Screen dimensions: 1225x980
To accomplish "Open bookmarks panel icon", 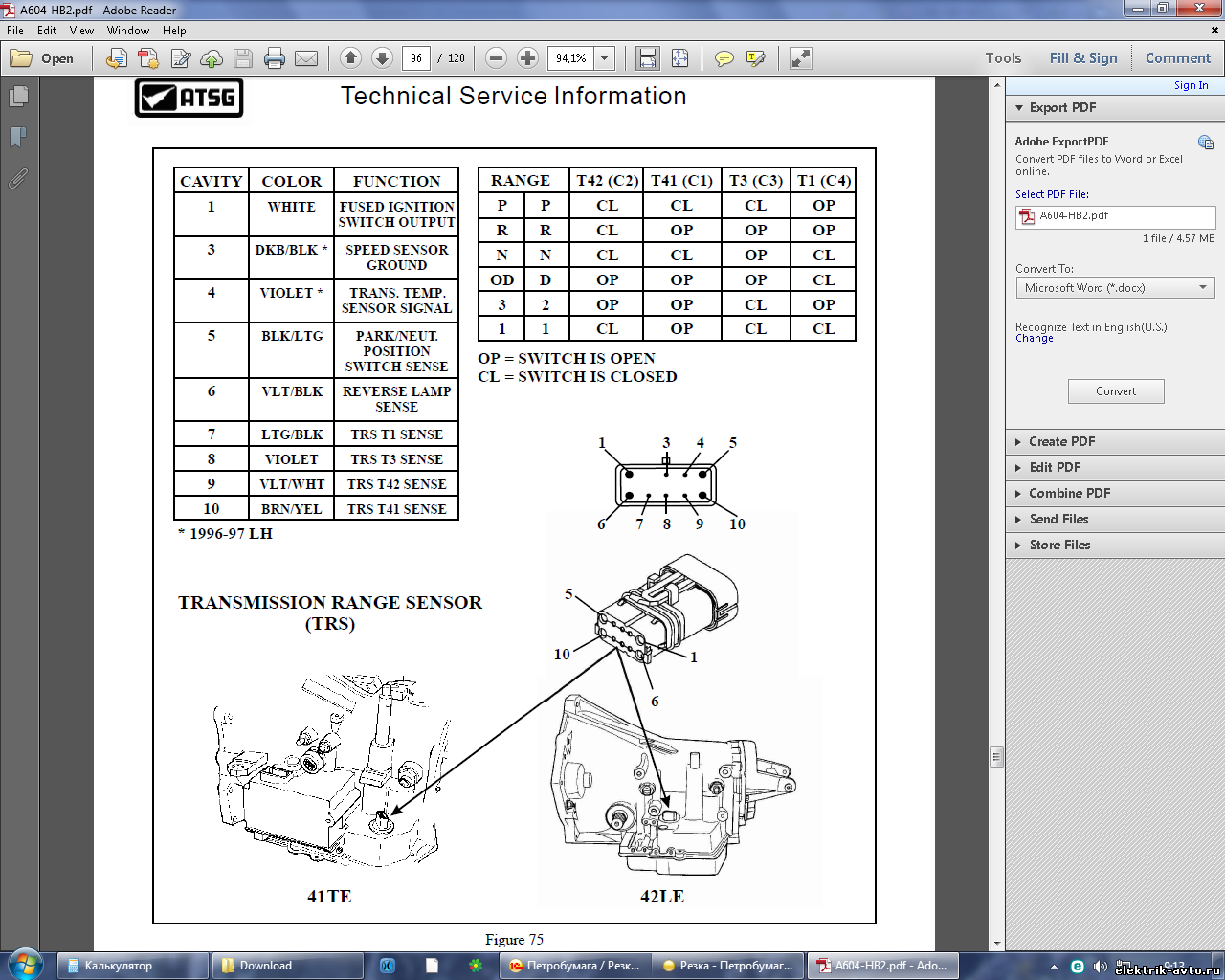I will click(x=18, y=137).
